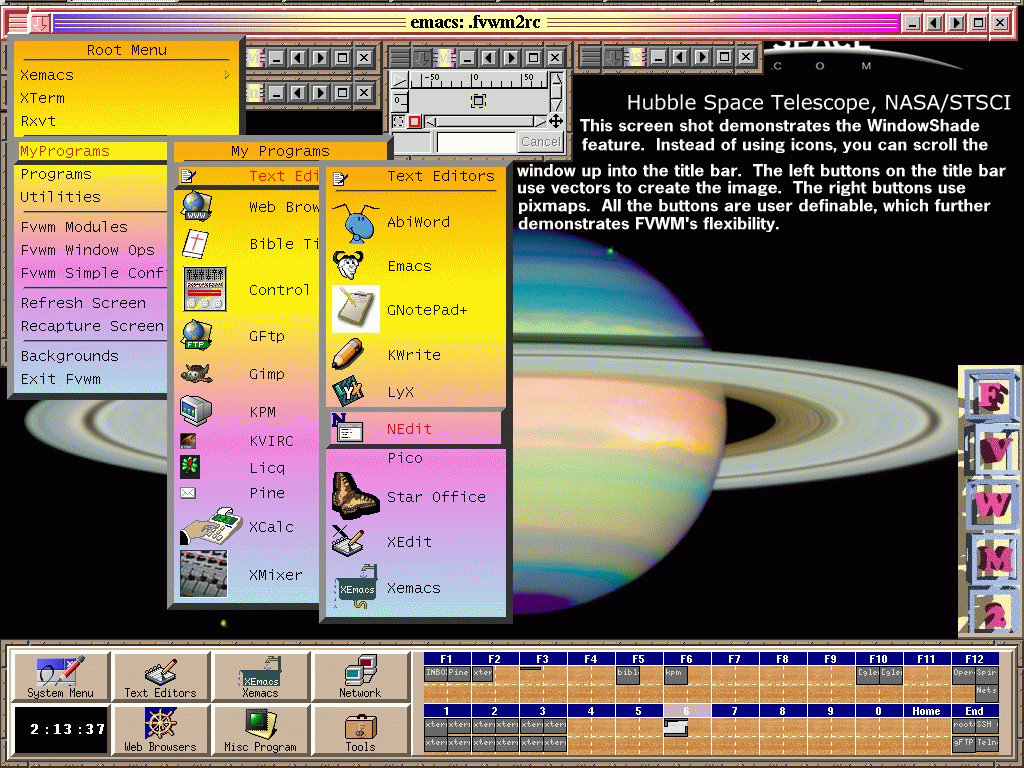Open the MyPrograms submenu in Root Menu
The height and width of the screenshot is (768, 1024).
click(x=91, y=151)
